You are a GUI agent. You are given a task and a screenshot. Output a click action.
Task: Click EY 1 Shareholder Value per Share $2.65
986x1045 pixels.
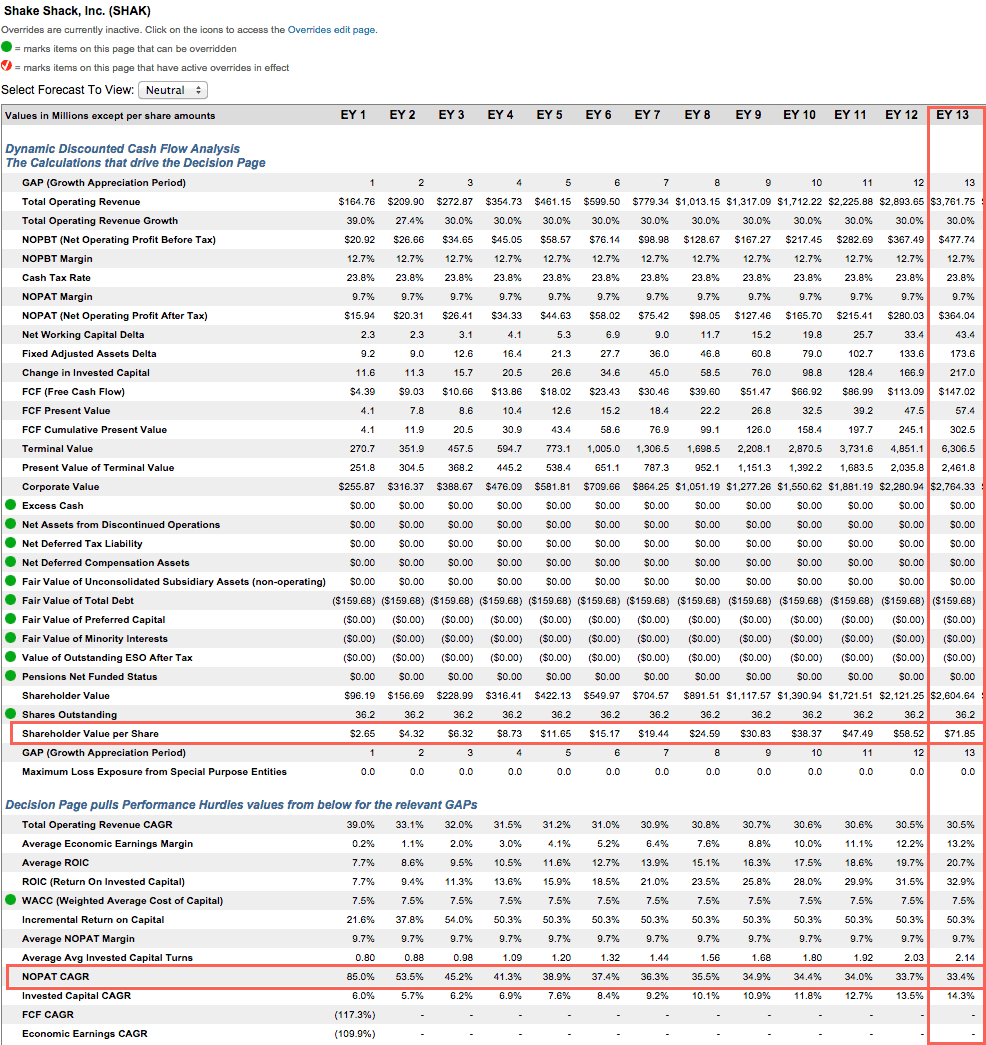click(362, 734)
